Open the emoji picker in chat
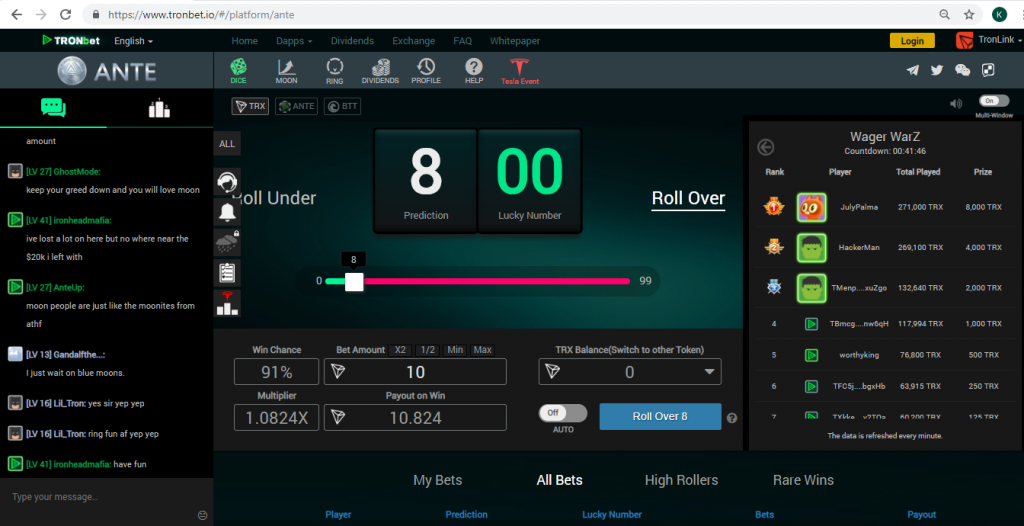This screenshot has height=526, width=1024. pos(202,515)
